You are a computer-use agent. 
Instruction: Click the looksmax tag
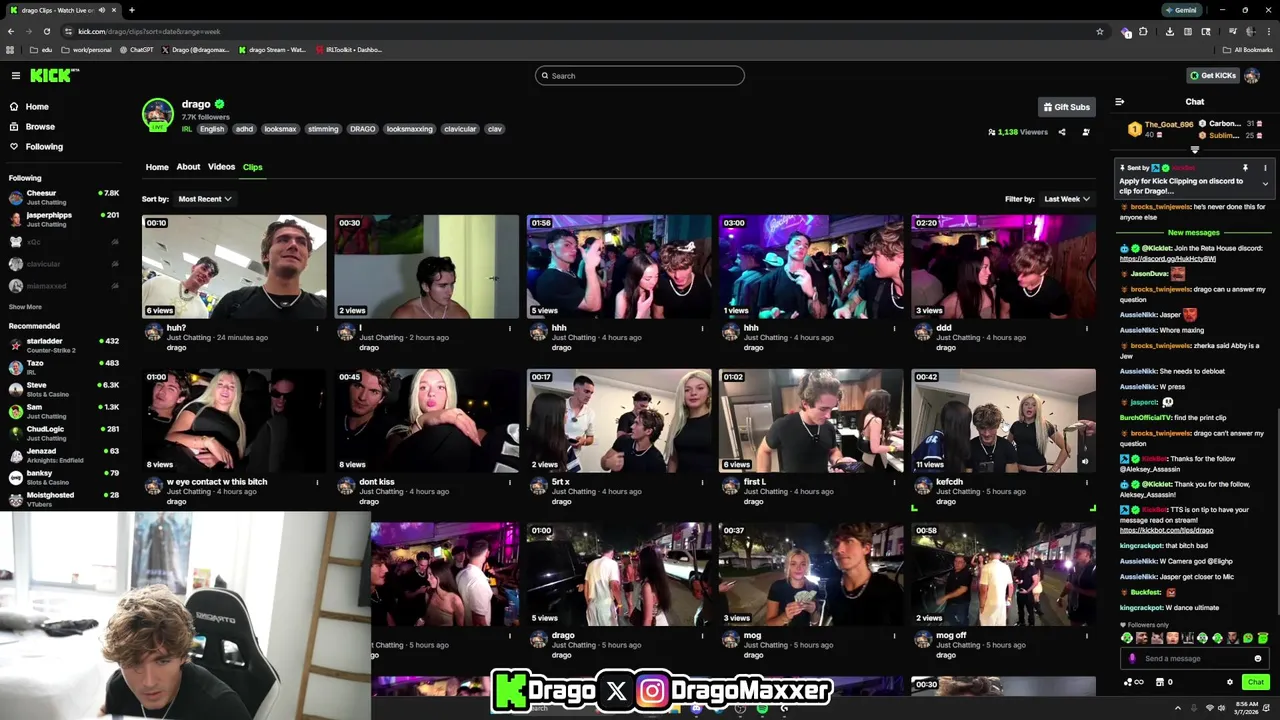pyautogui.click(x=280, y=129)
